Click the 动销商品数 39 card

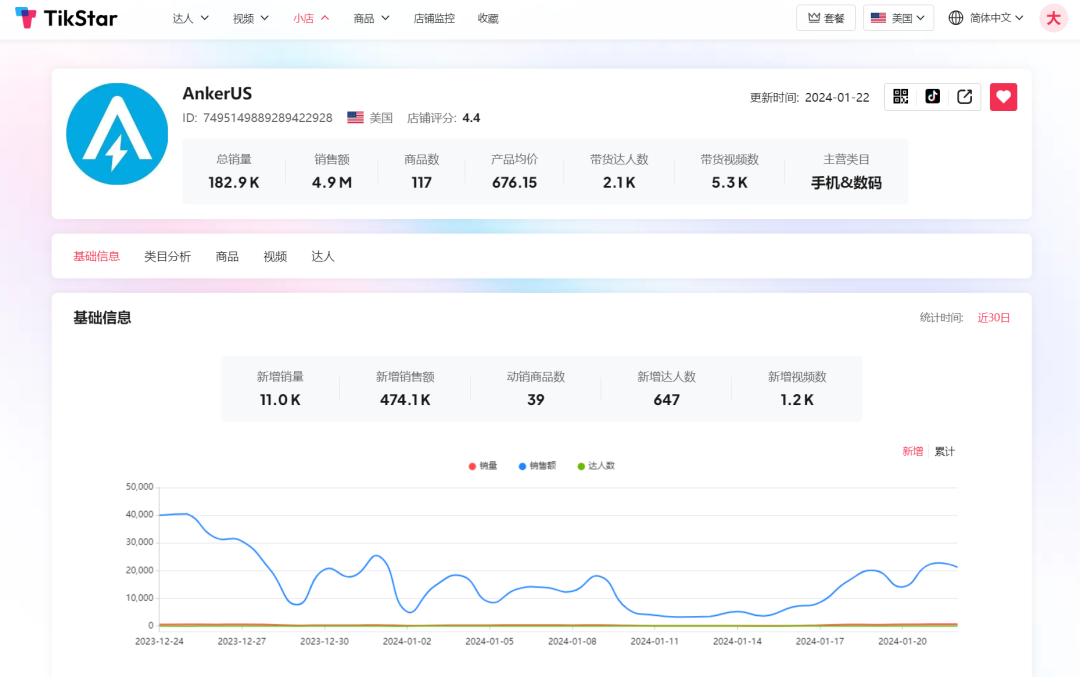[x=536, y=388]
